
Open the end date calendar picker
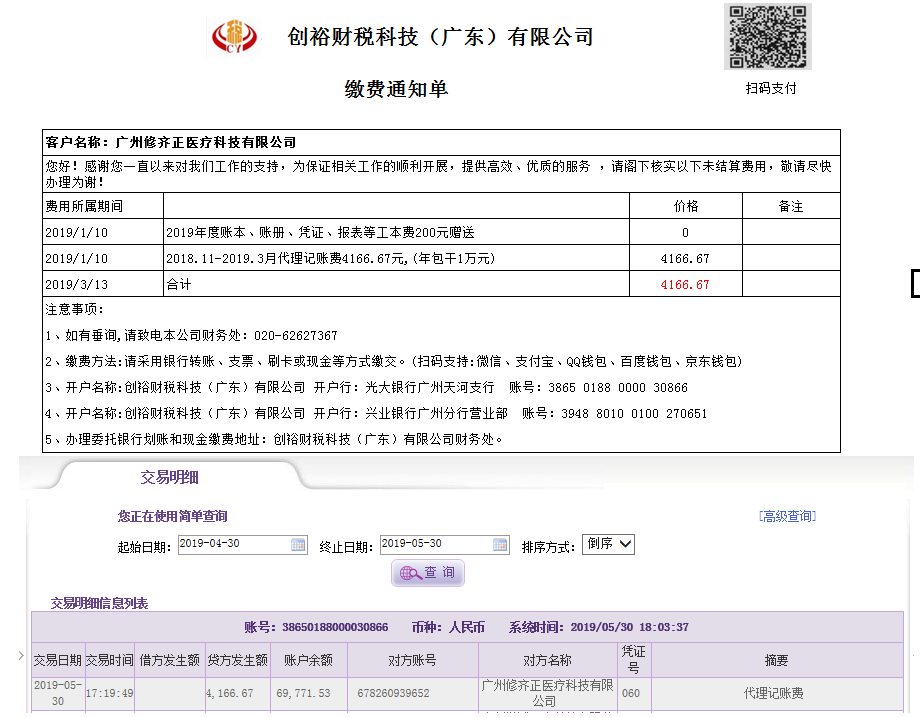[x=500, y=544]
